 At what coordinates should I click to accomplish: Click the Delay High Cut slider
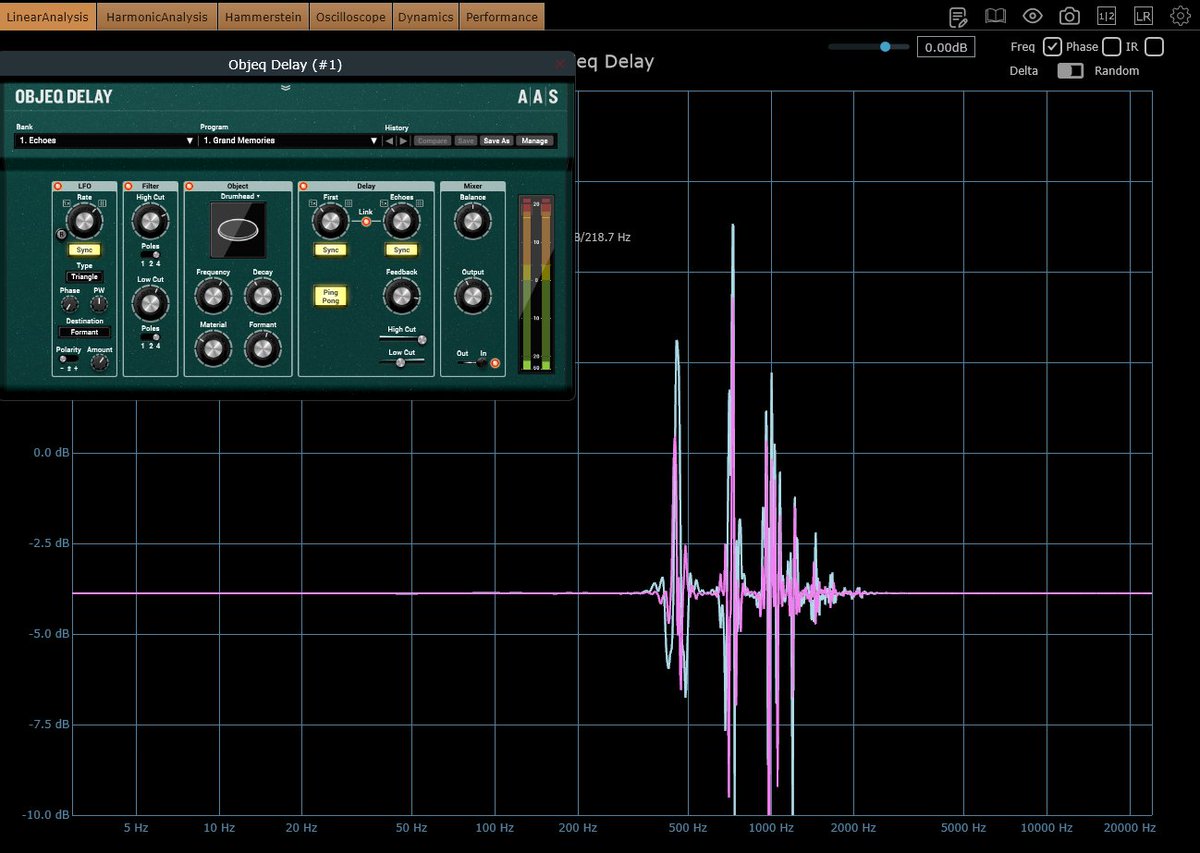click(403, 340)
